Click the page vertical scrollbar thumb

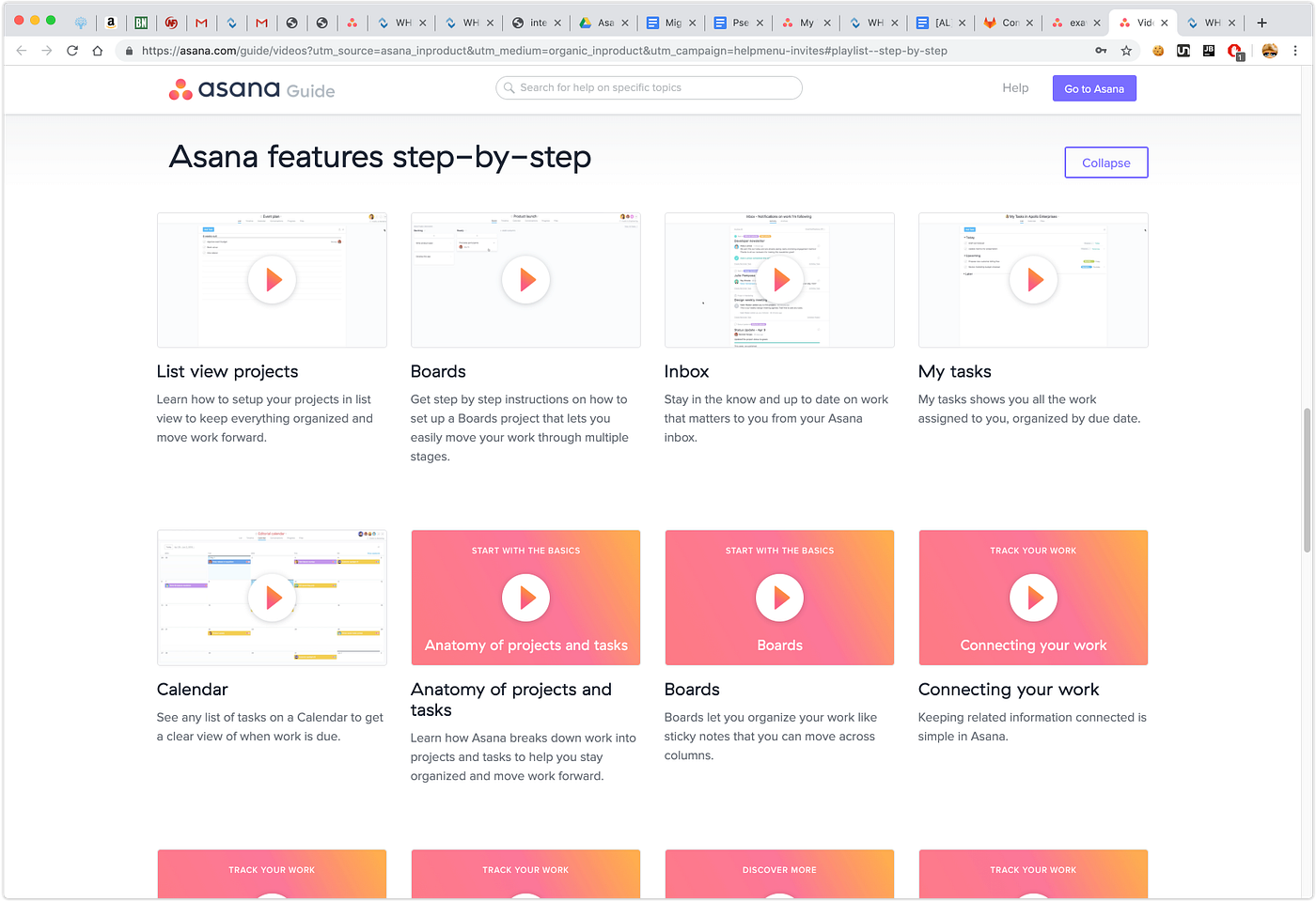(1307, 479)
